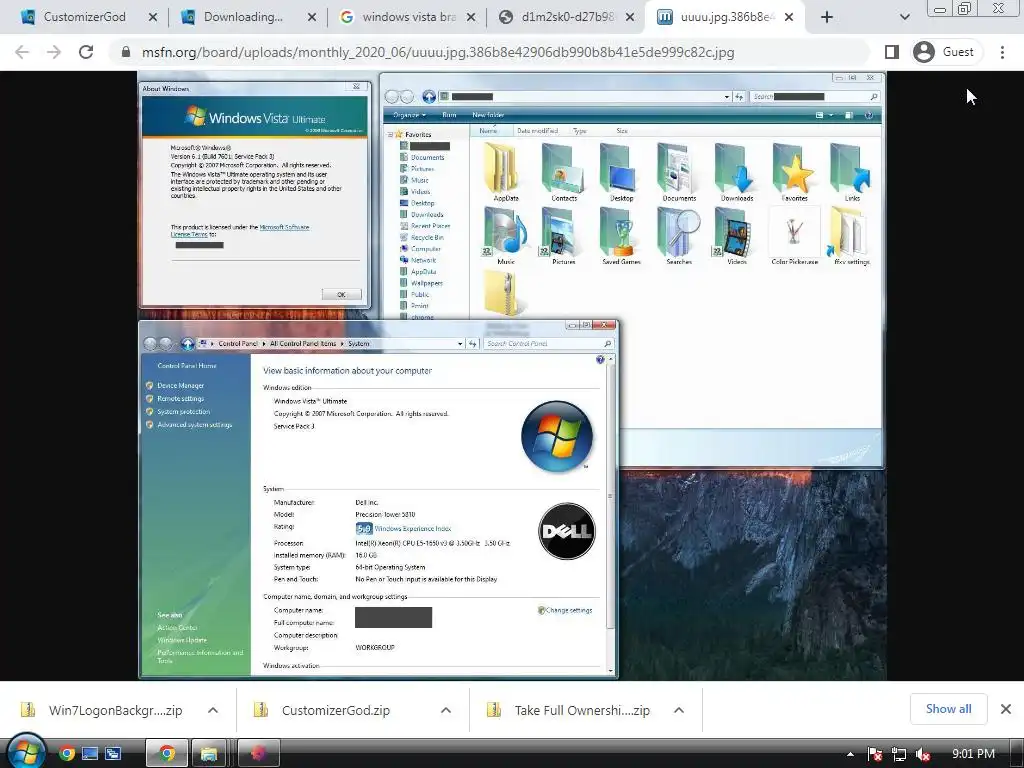Image resolution: width=1024 pixels, height=768 pixels.
Task: Open the Windows Start orb
Action: pos(26,753)
